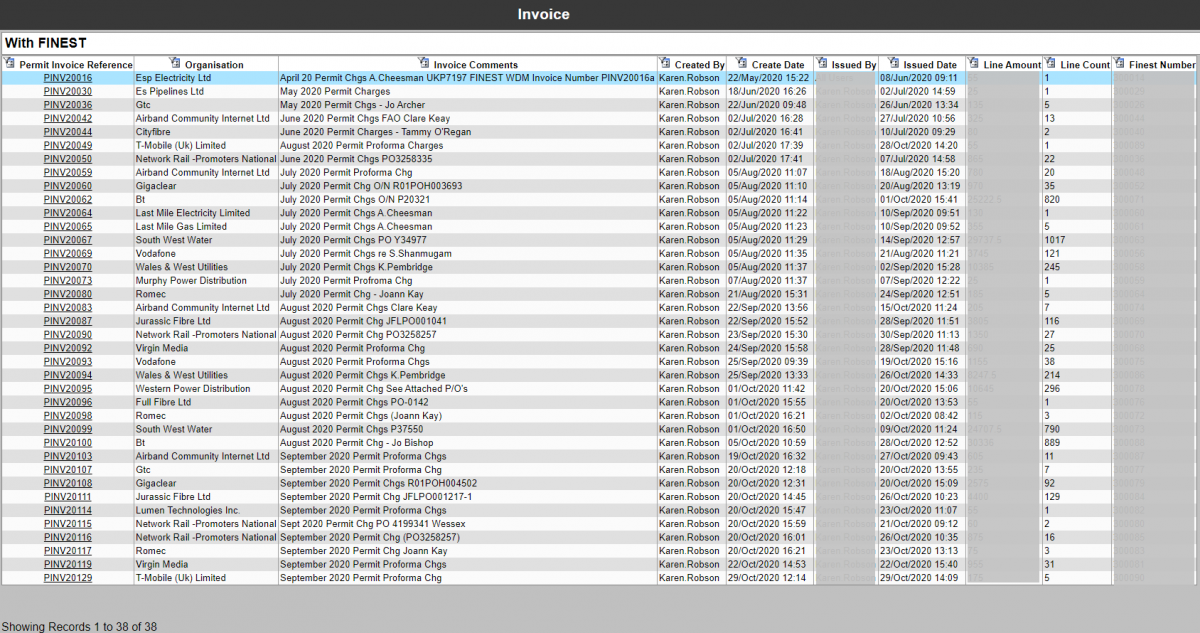Screen dimensions: 1200x633
Task: Sort by the Organisation column header text
Action: [x=214, y=65]
